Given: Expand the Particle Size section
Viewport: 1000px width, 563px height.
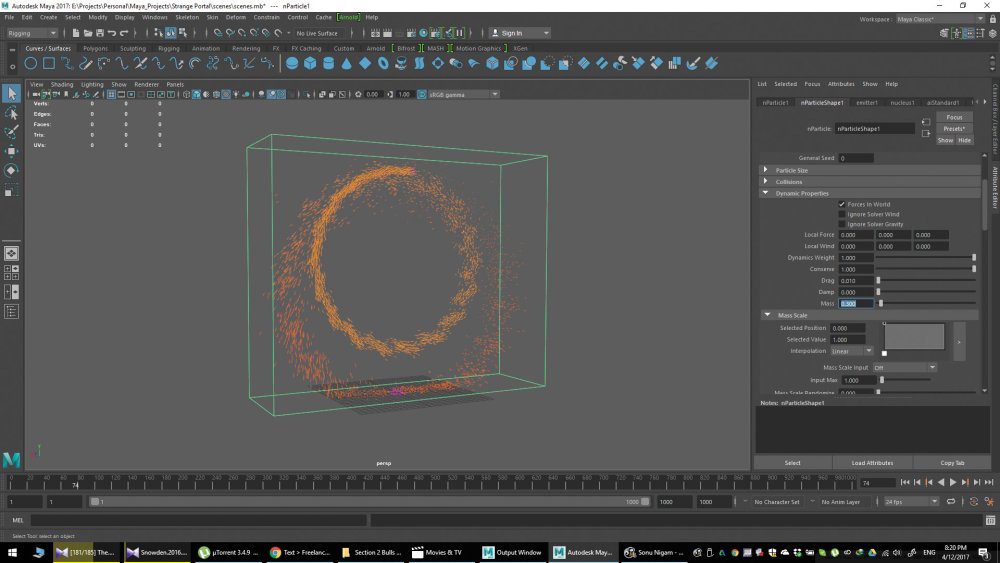Looking at the screenshot, I should click(765, 170).
